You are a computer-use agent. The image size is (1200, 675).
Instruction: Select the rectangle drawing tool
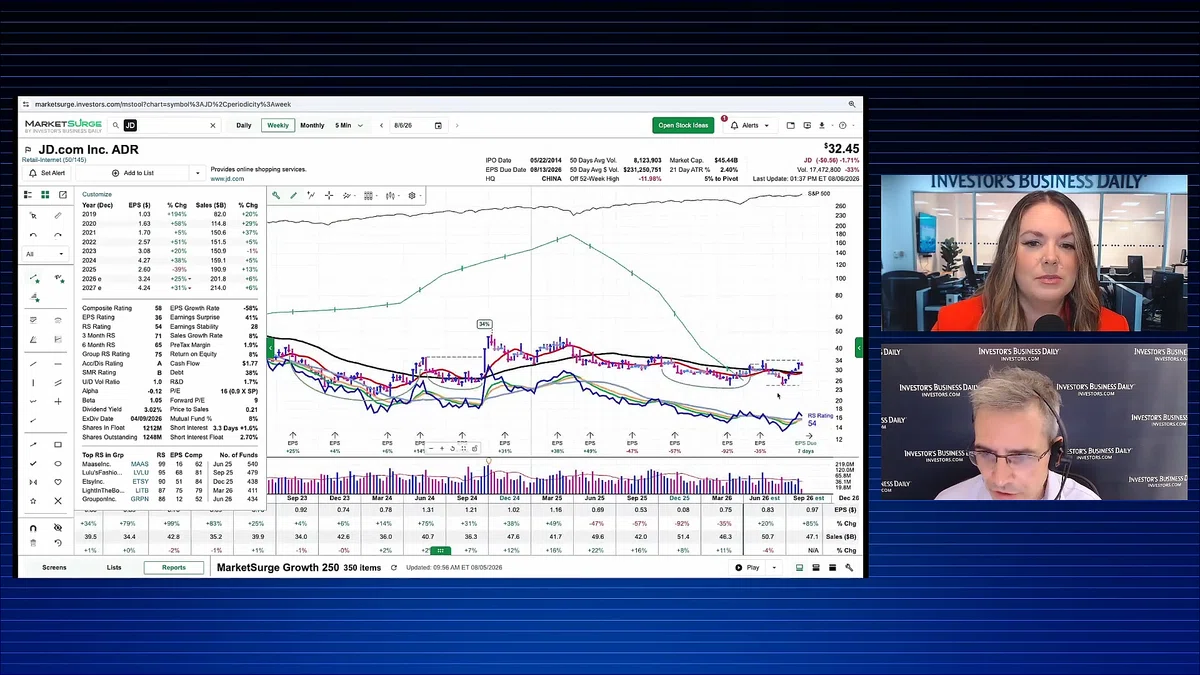point(58,444)
